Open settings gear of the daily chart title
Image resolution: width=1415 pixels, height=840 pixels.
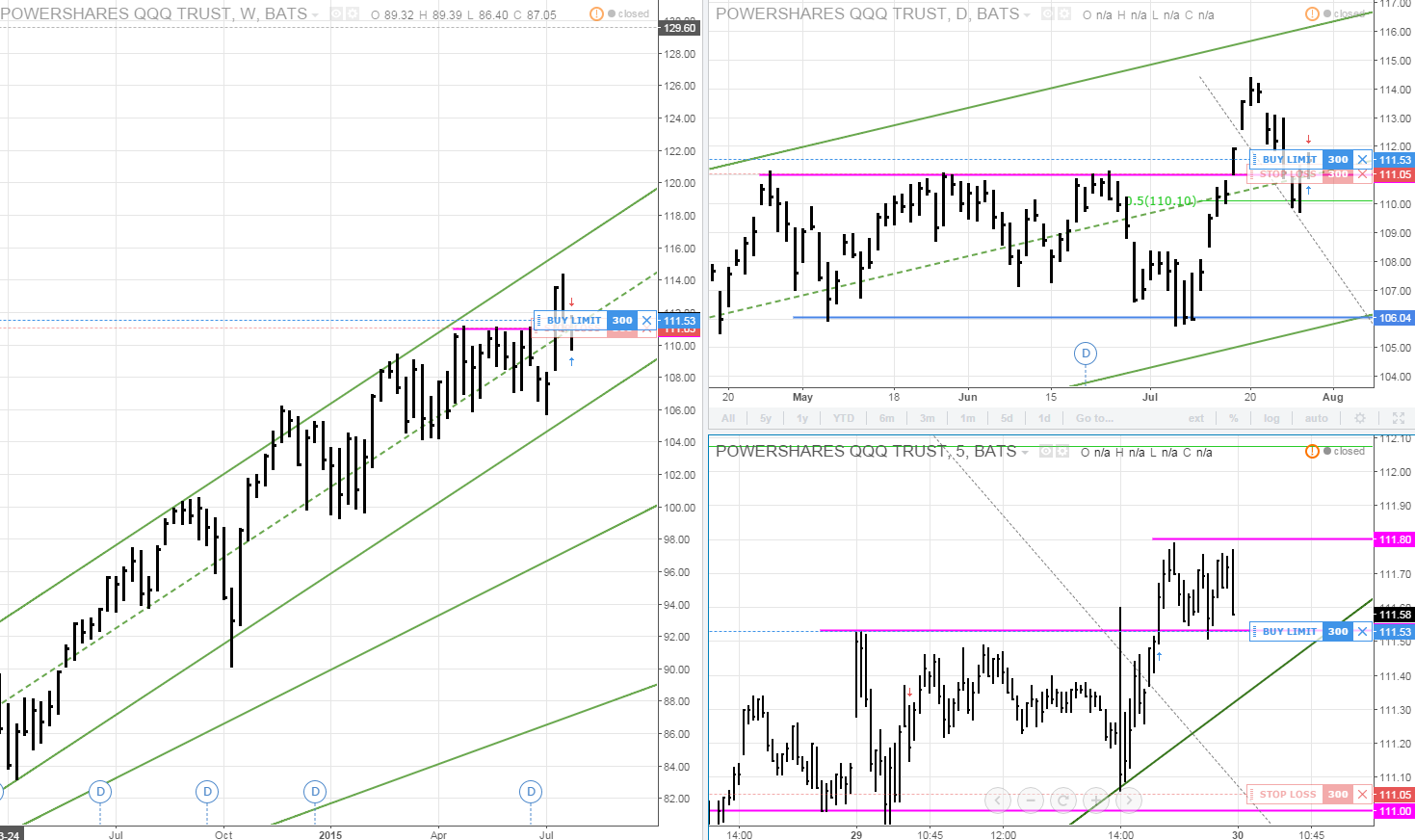[1063, 14]
